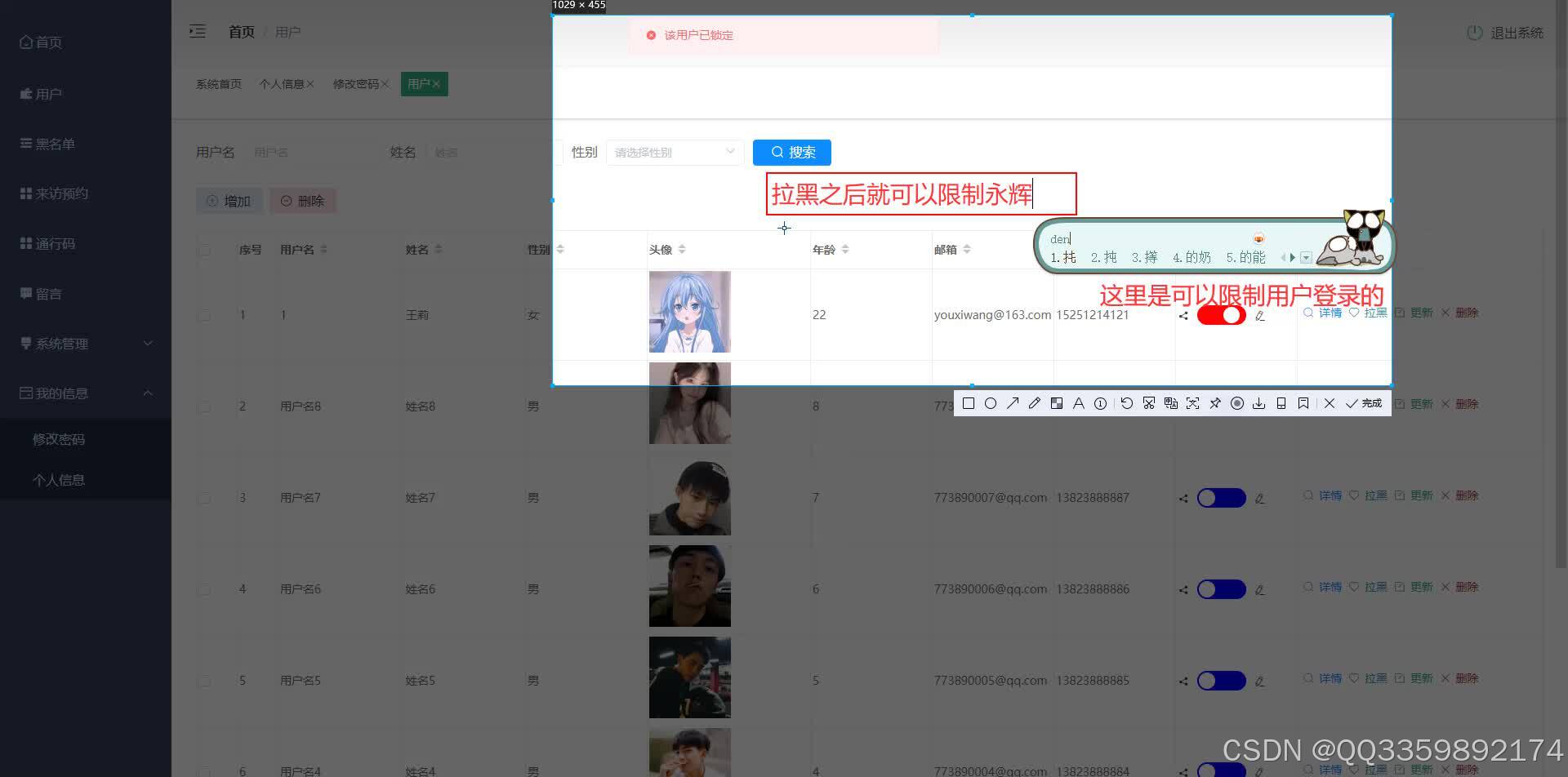Select the ellipse annotation tool

(x=991, y=403)
